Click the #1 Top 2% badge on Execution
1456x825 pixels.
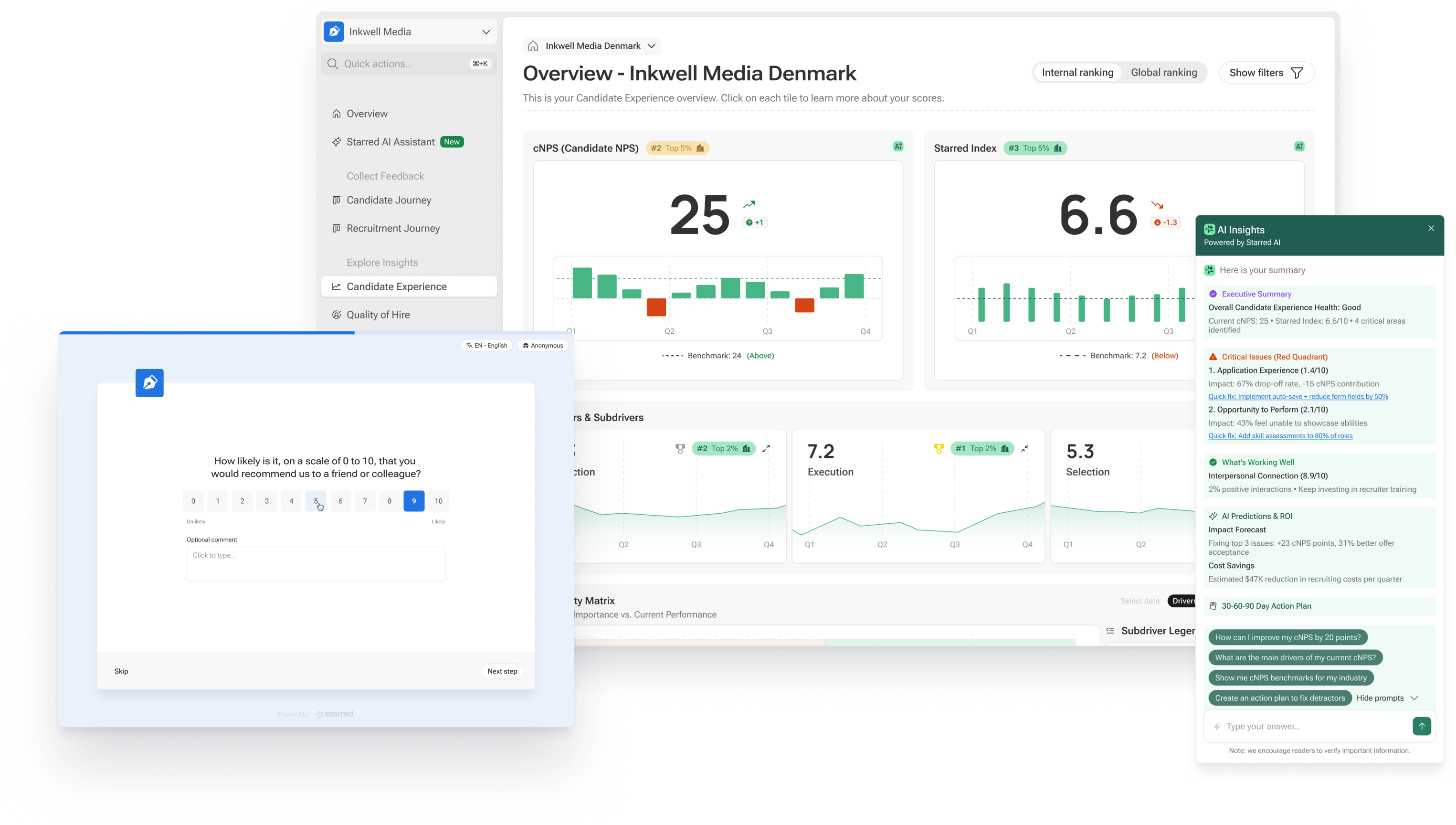tap(982, 449)
